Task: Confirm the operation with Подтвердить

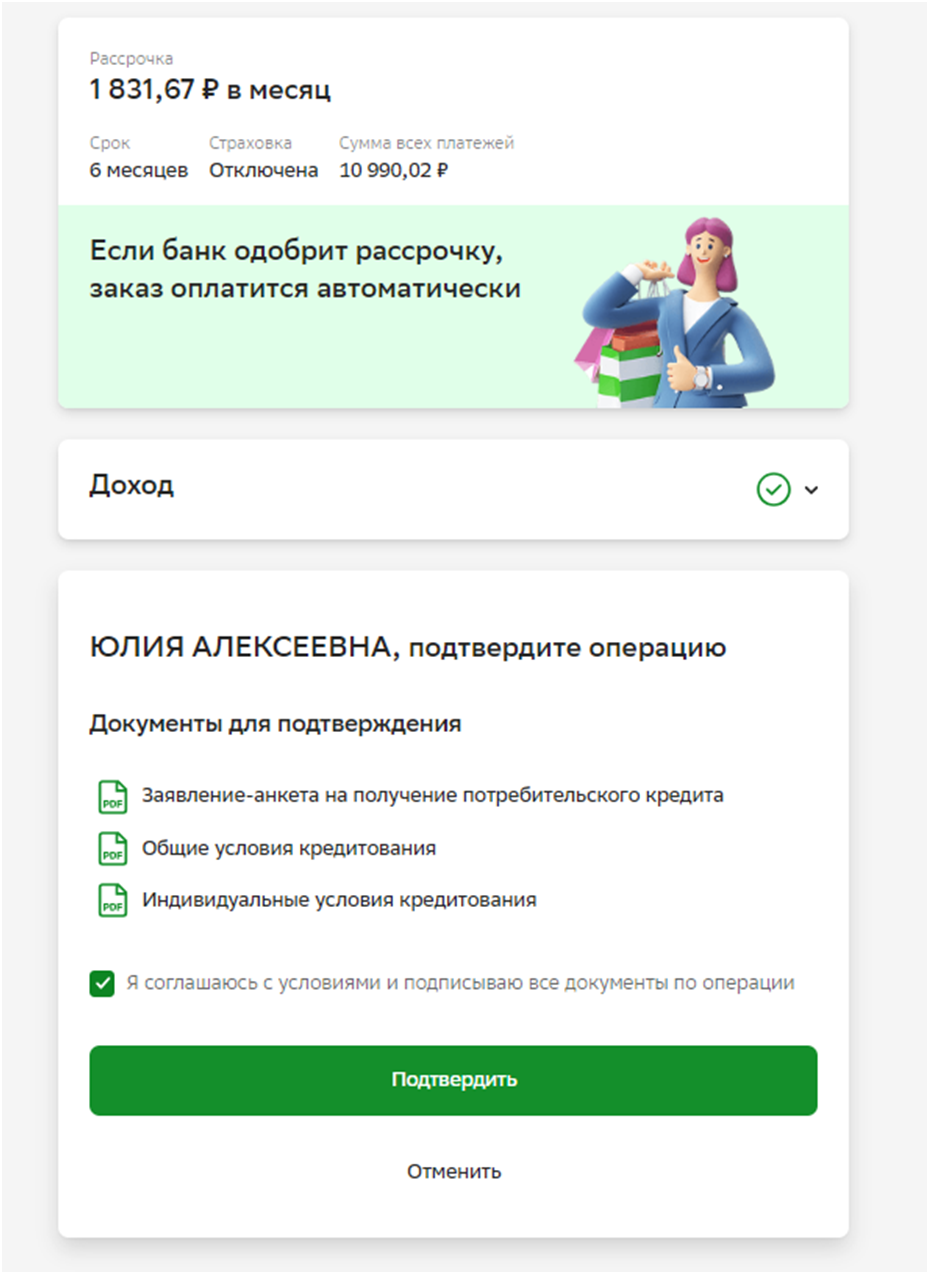Action: point(453,1080)
